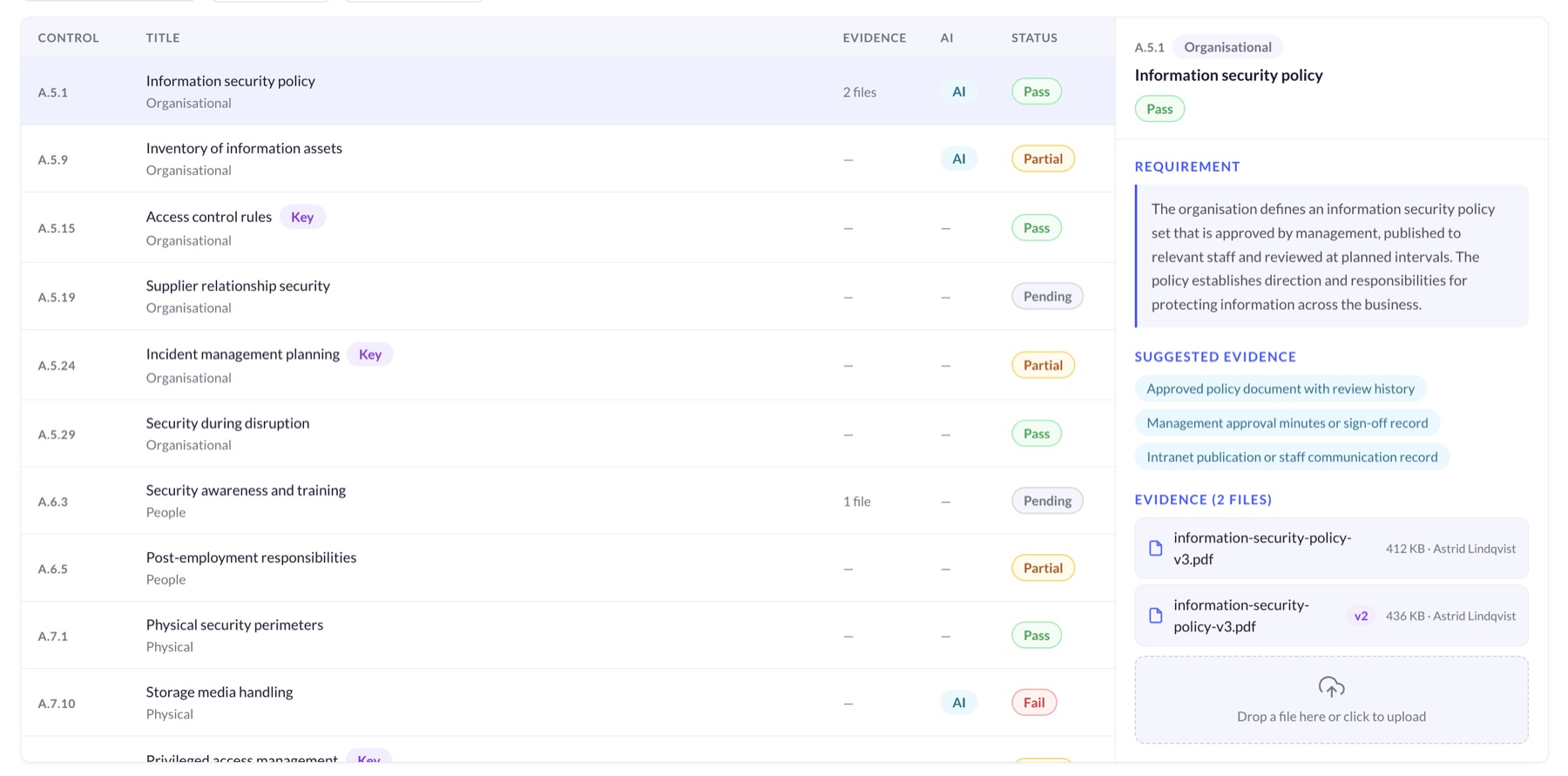Sort by the STATUS column header
Image resolution: width=1568 pixels, height=776 pixels.
pos(1034,37)
